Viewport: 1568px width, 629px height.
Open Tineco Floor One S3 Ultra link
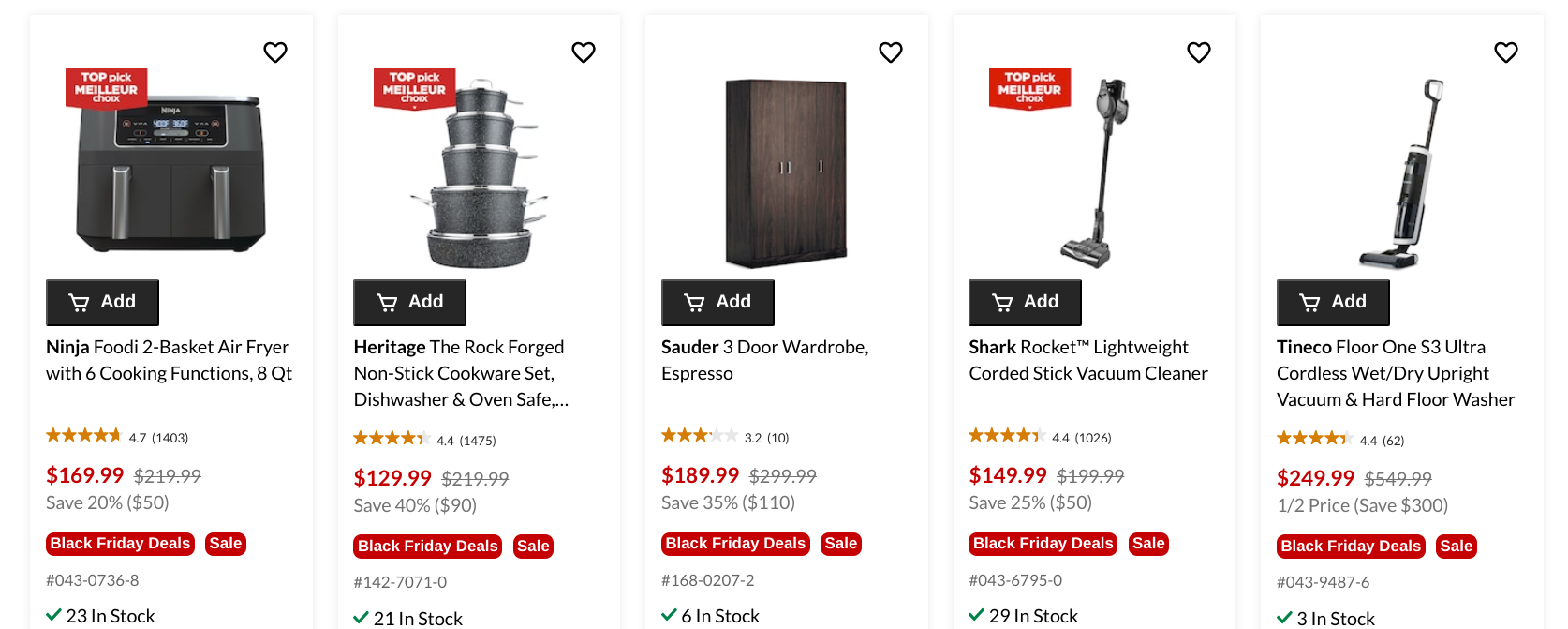point(1395,373)
